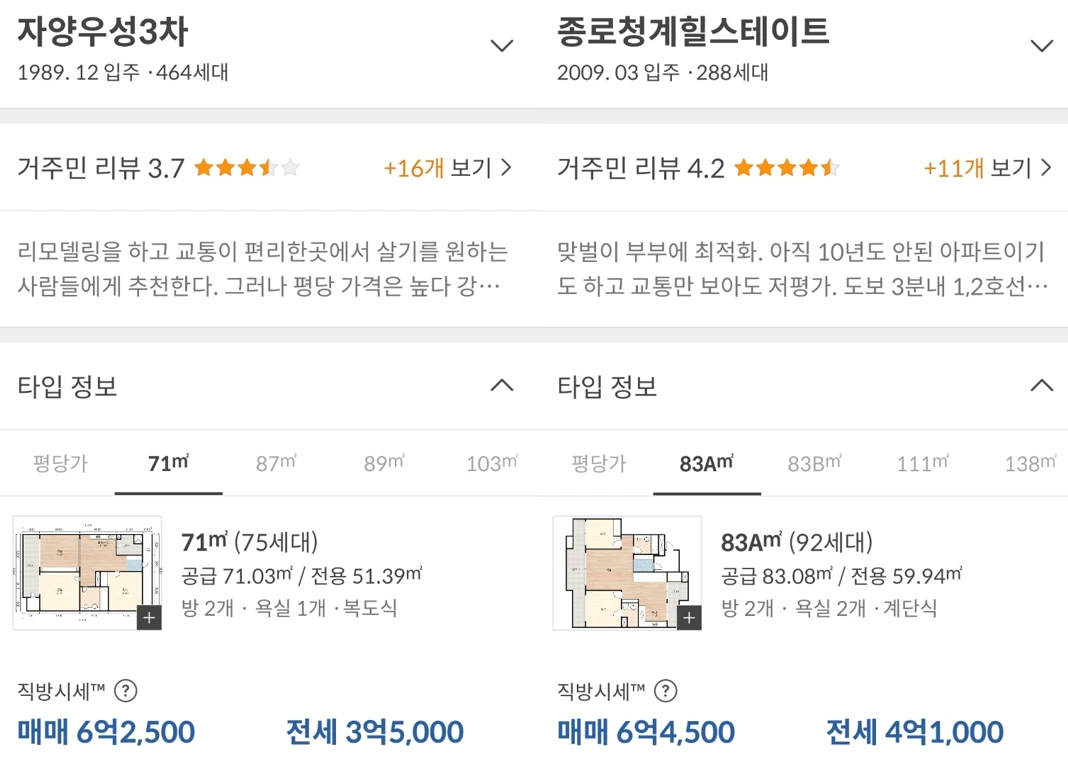Click help icon next to left 직방시세

pyautogui.click(x=126, y=690)
